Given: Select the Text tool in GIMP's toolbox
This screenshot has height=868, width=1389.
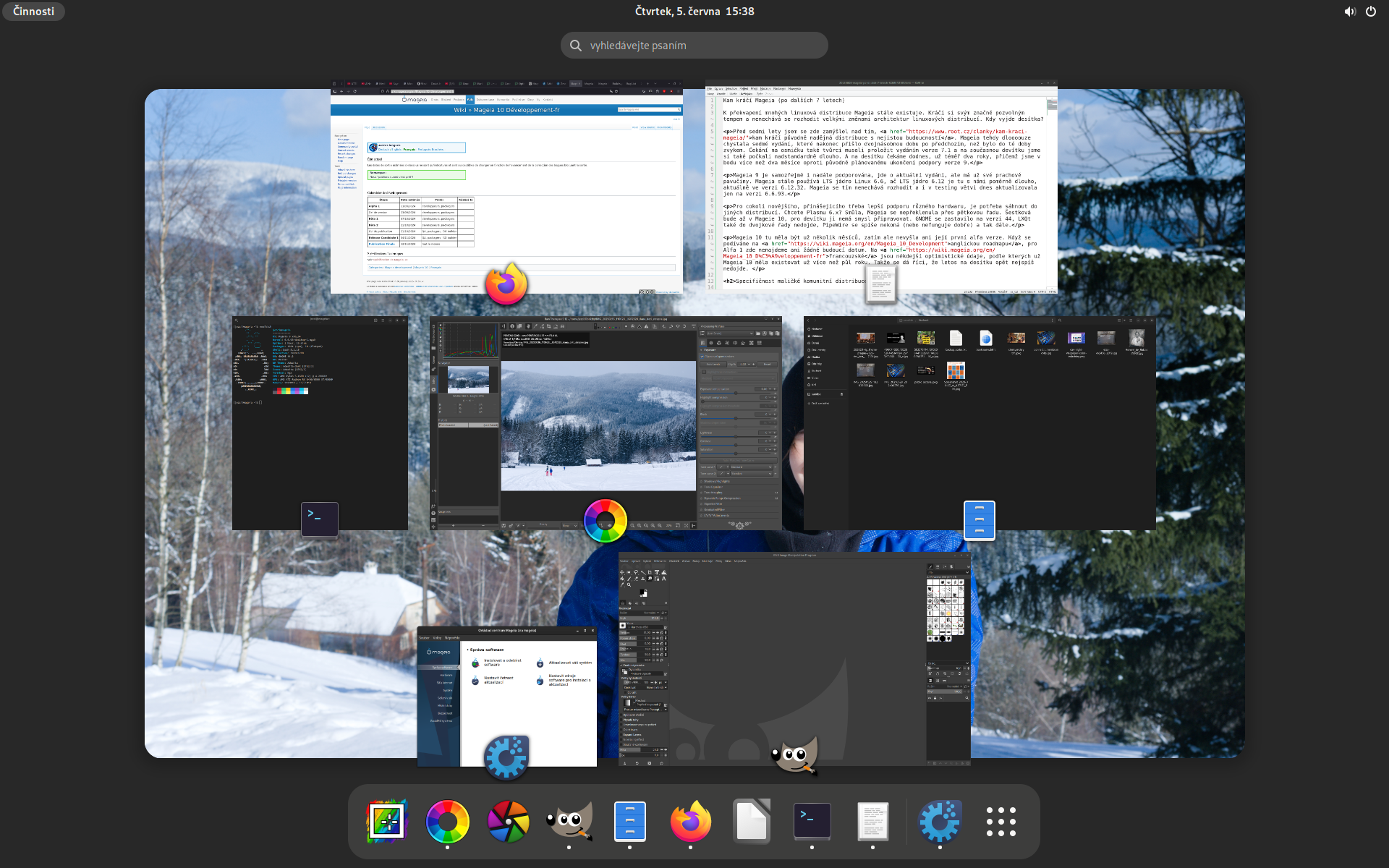Looking at the screenshot, I should pos(663,579).
